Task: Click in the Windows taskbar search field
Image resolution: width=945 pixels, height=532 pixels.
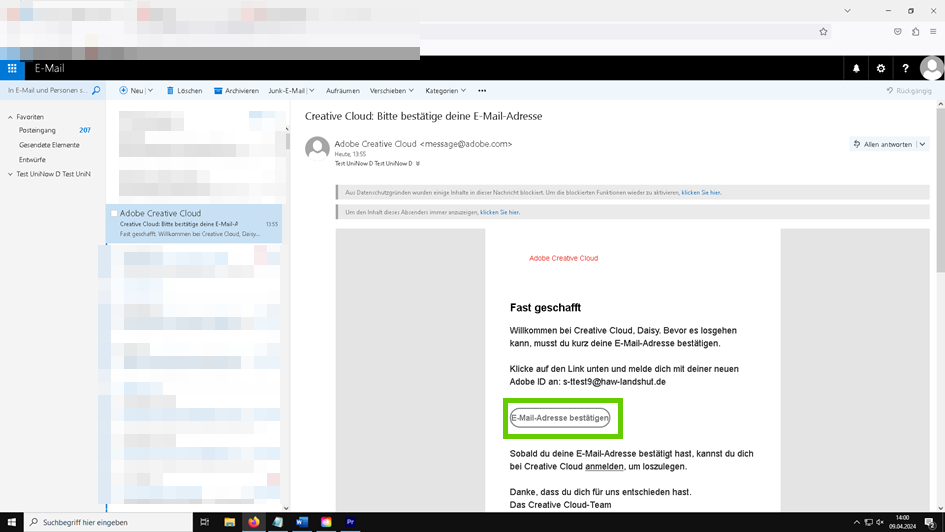Action: point(110,522)
